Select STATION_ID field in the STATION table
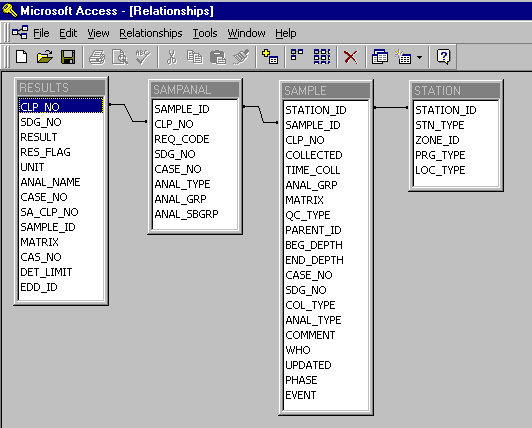 (456, 110)
